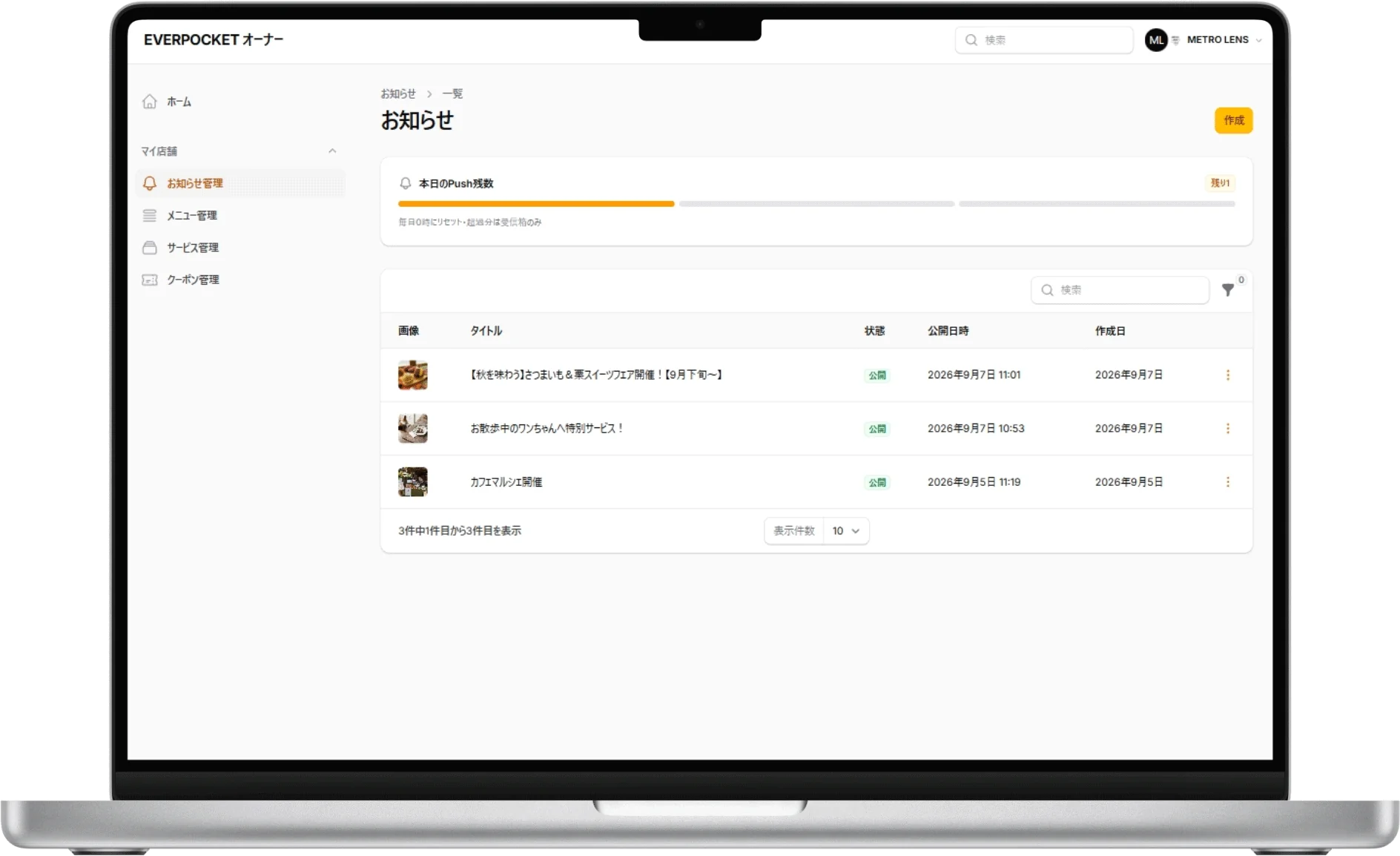Open thumbnail of さつまいも＆栗スイーツフェア notice
This screenshot has height=856, width=1400.
point(413,375)
